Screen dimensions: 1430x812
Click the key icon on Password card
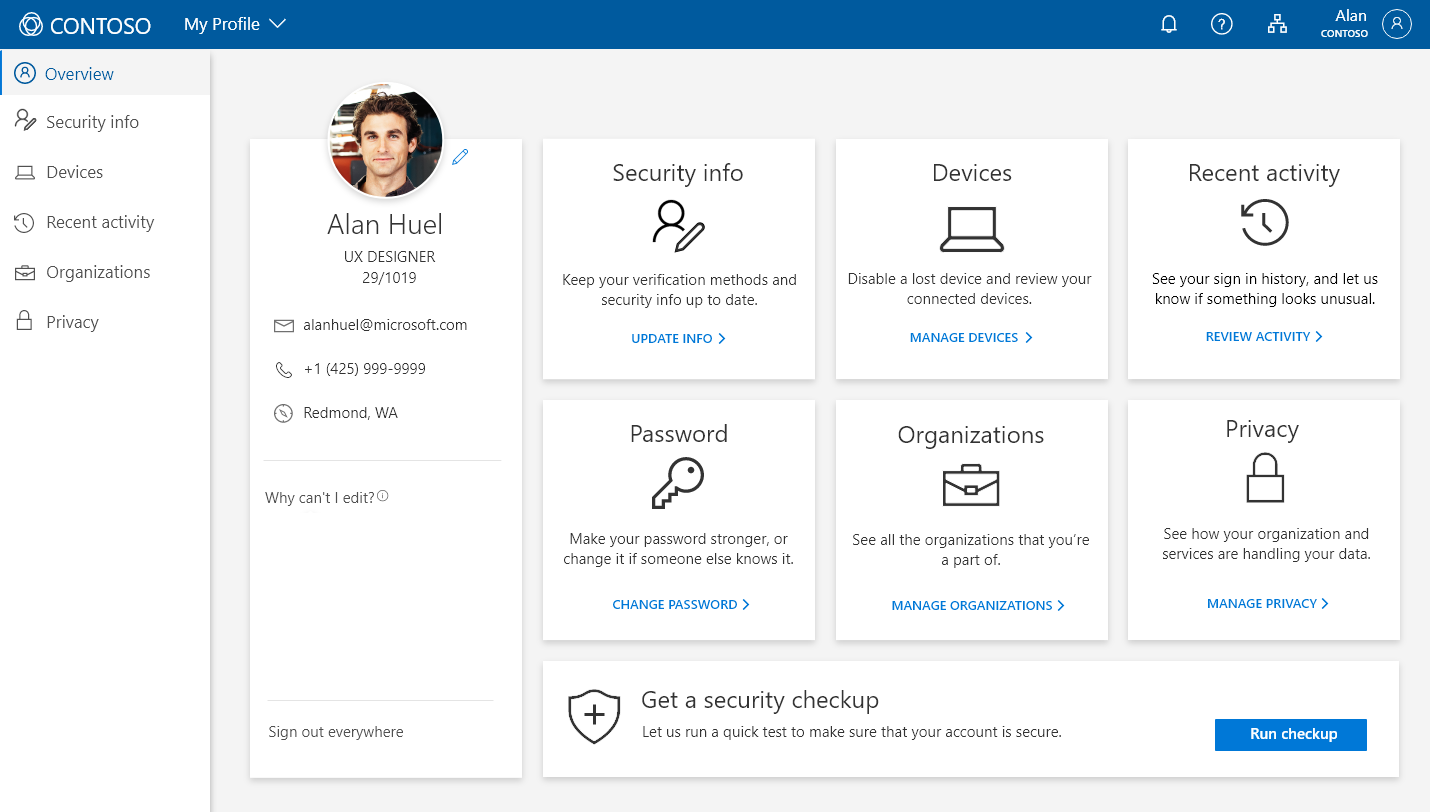[678, 485]
